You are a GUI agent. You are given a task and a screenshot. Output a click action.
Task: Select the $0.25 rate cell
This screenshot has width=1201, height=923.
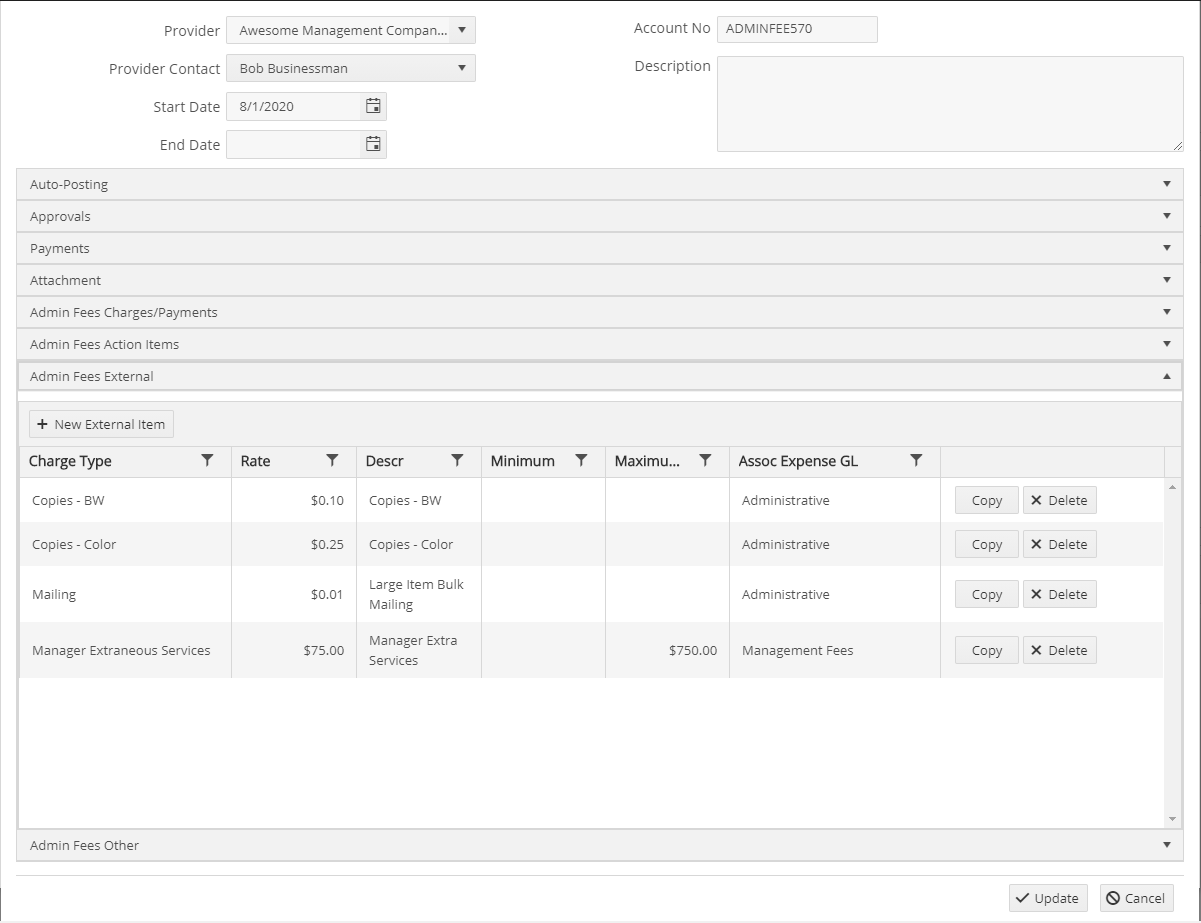click(294, 544)
